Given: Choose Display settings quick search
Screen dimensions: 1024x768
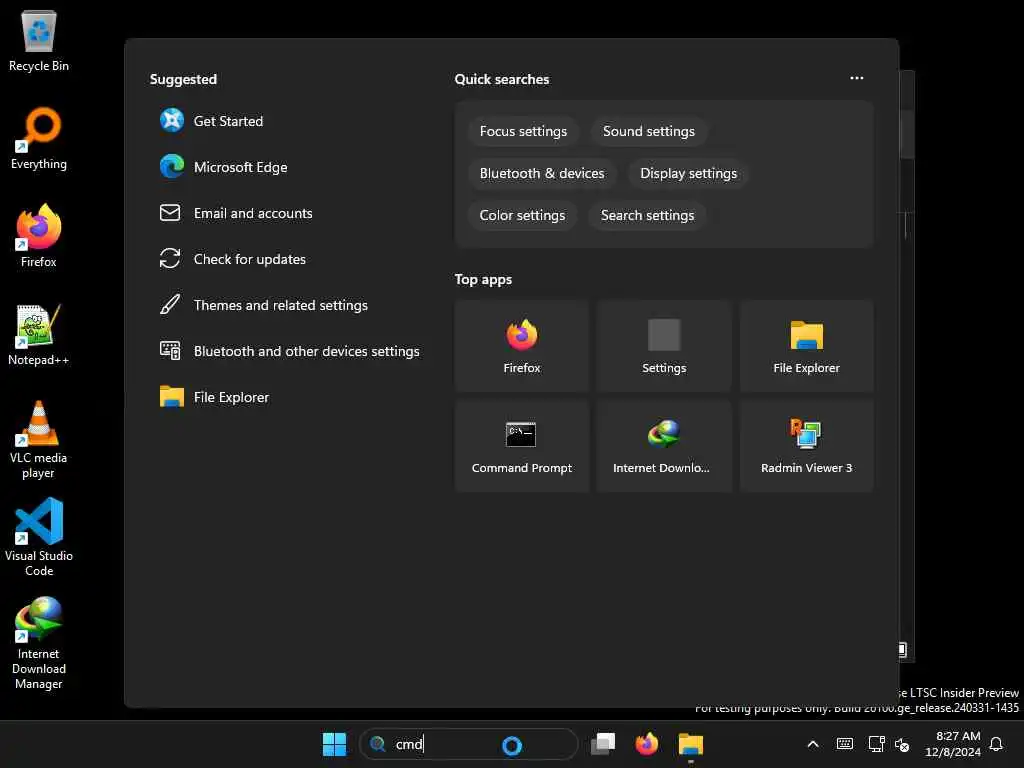Looking at the screenshot, I should [x=688, y=173].
